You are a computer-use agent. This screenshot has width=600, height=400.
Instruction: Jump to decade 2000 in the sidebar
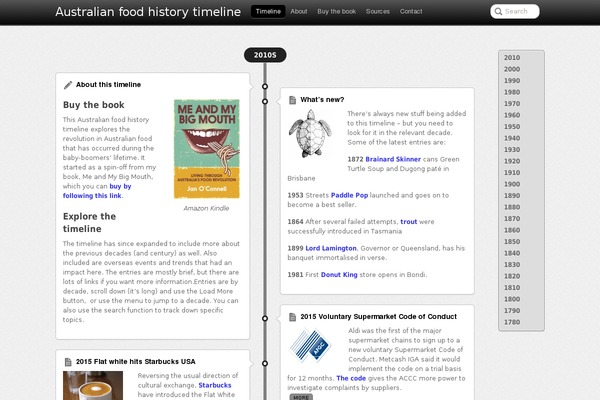(512, 69)
